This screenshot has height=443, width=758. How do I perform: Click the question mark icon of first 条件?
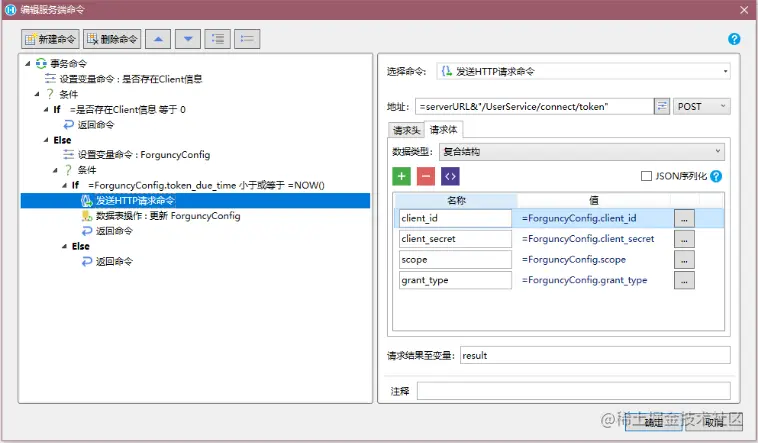50,94
